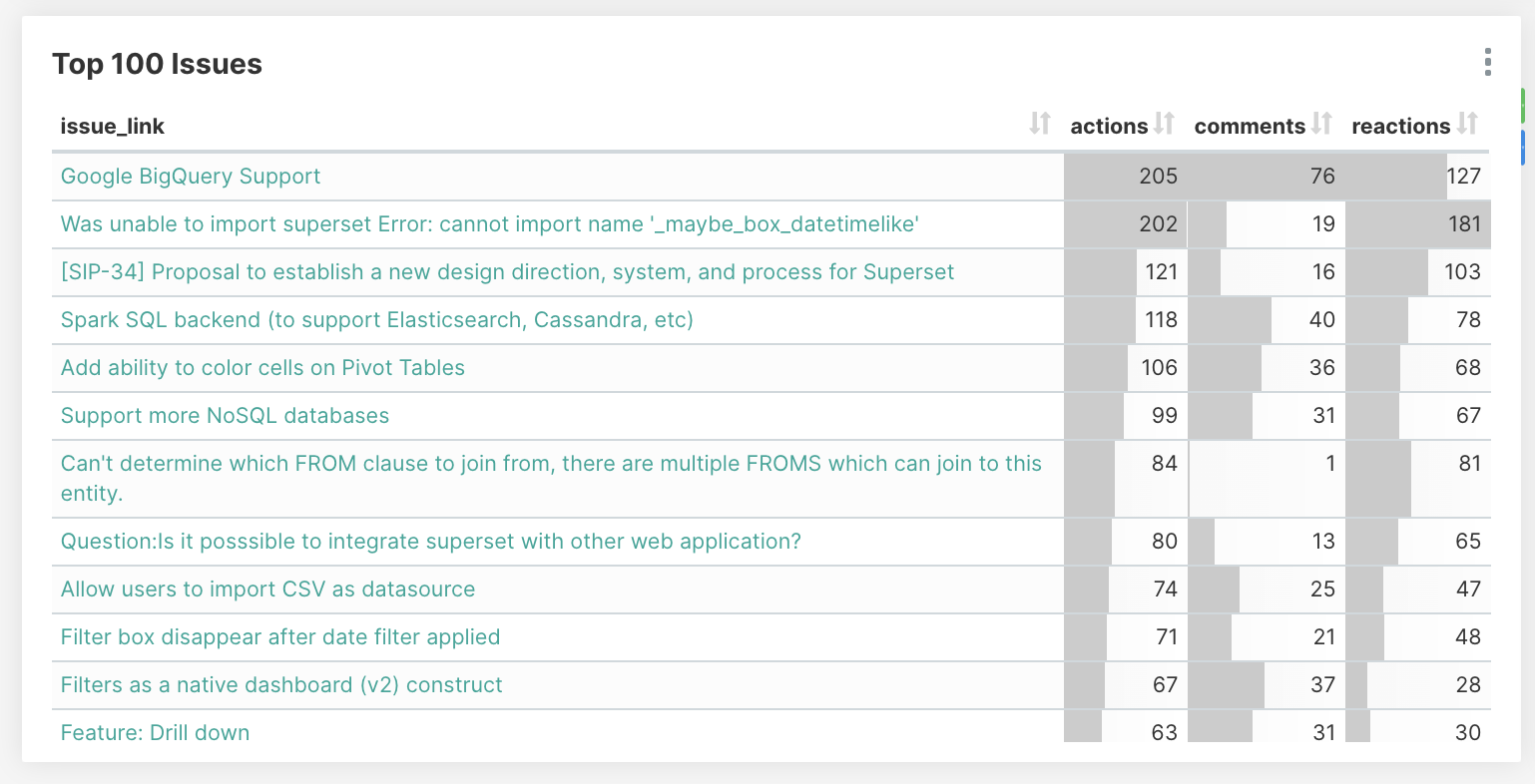The width and height of the screenshot is (1535, 784).
Task: Open Filters as native dashboard construct issue
Action: [281, 685]
